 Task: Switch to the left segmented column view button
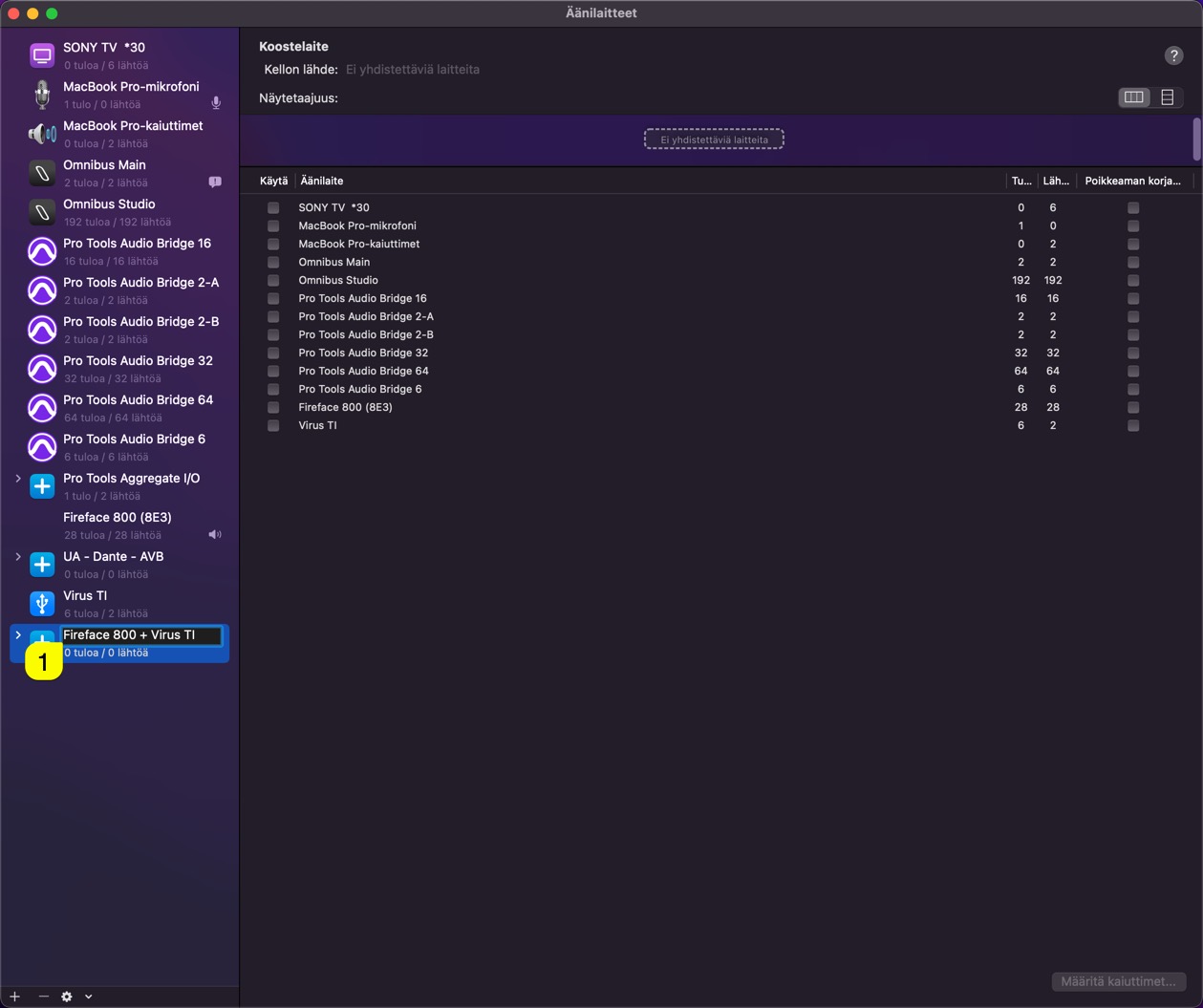point(1134,97)
